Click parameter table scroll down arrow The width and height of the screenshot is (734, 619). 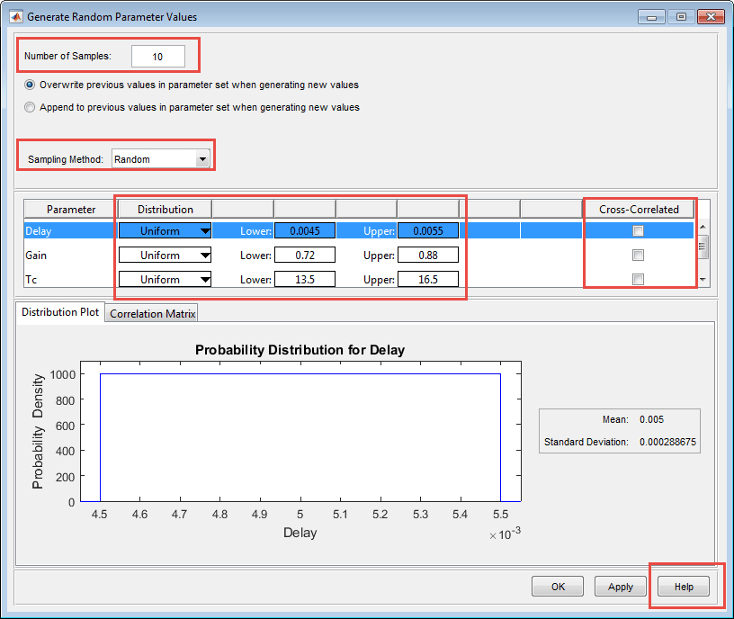pos(702,280)
